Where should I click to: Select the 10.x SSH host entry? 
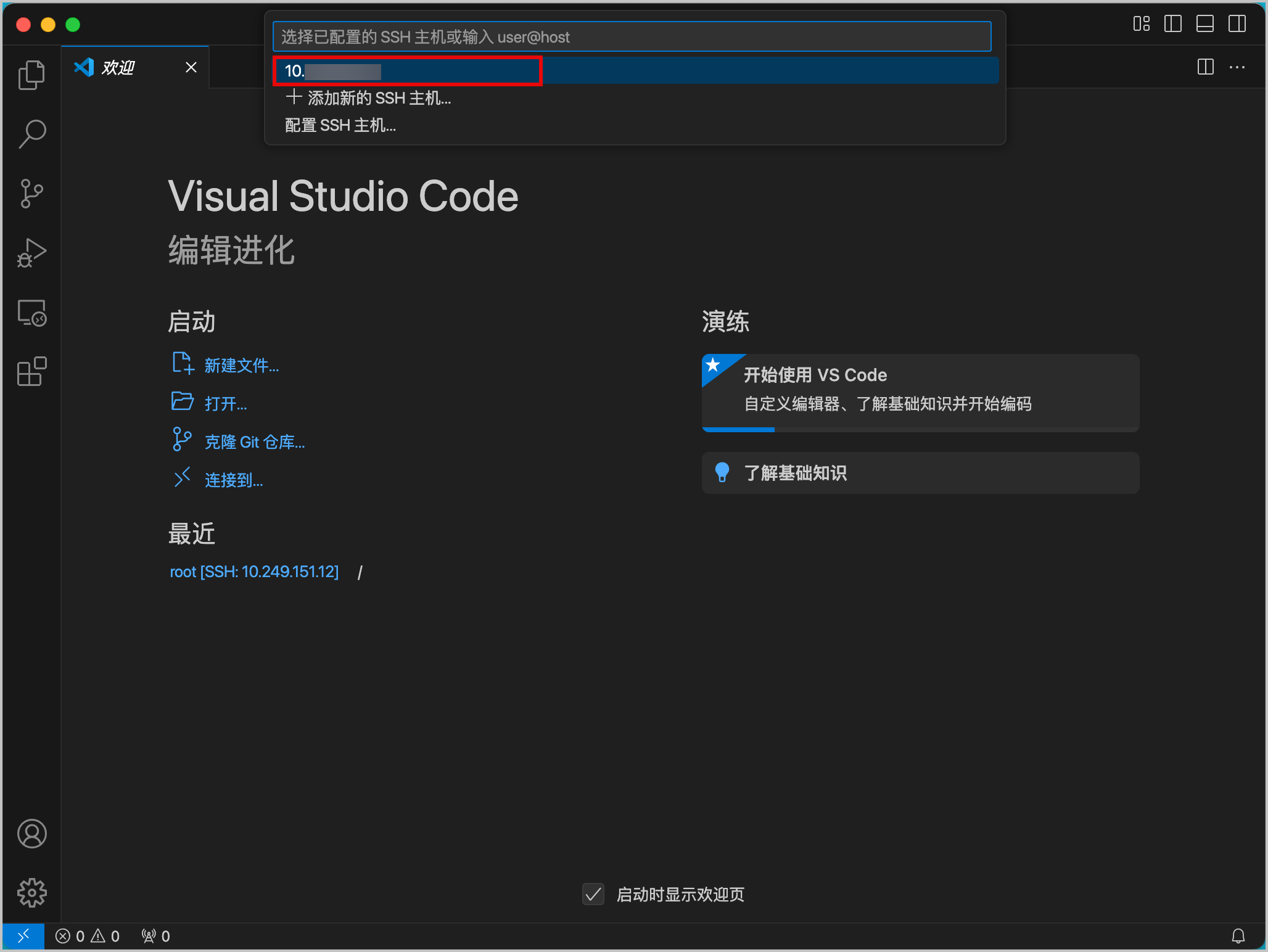coord(635,71)
